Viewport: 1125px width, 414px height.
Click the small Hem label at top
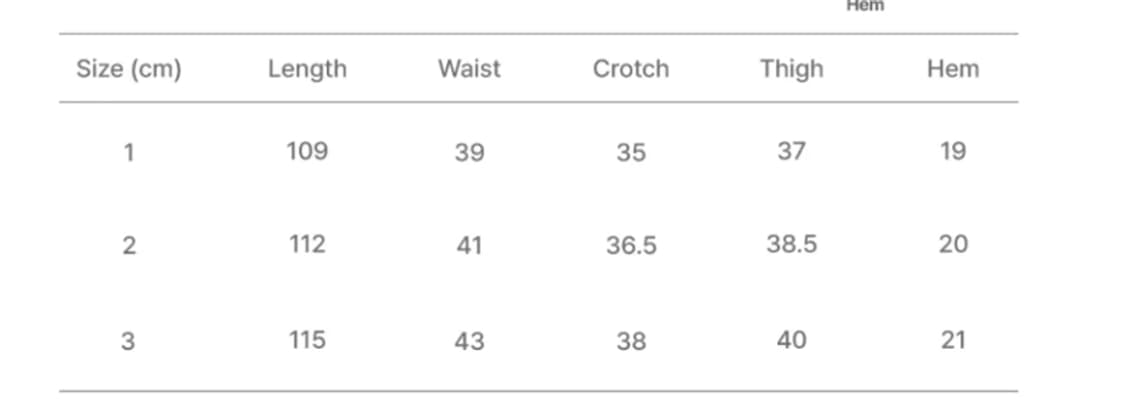coord(865,6)
